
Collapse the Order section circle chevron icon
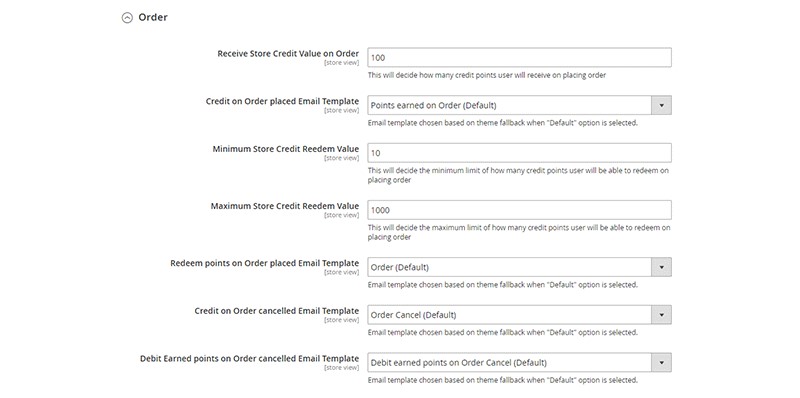click(127, 18)
